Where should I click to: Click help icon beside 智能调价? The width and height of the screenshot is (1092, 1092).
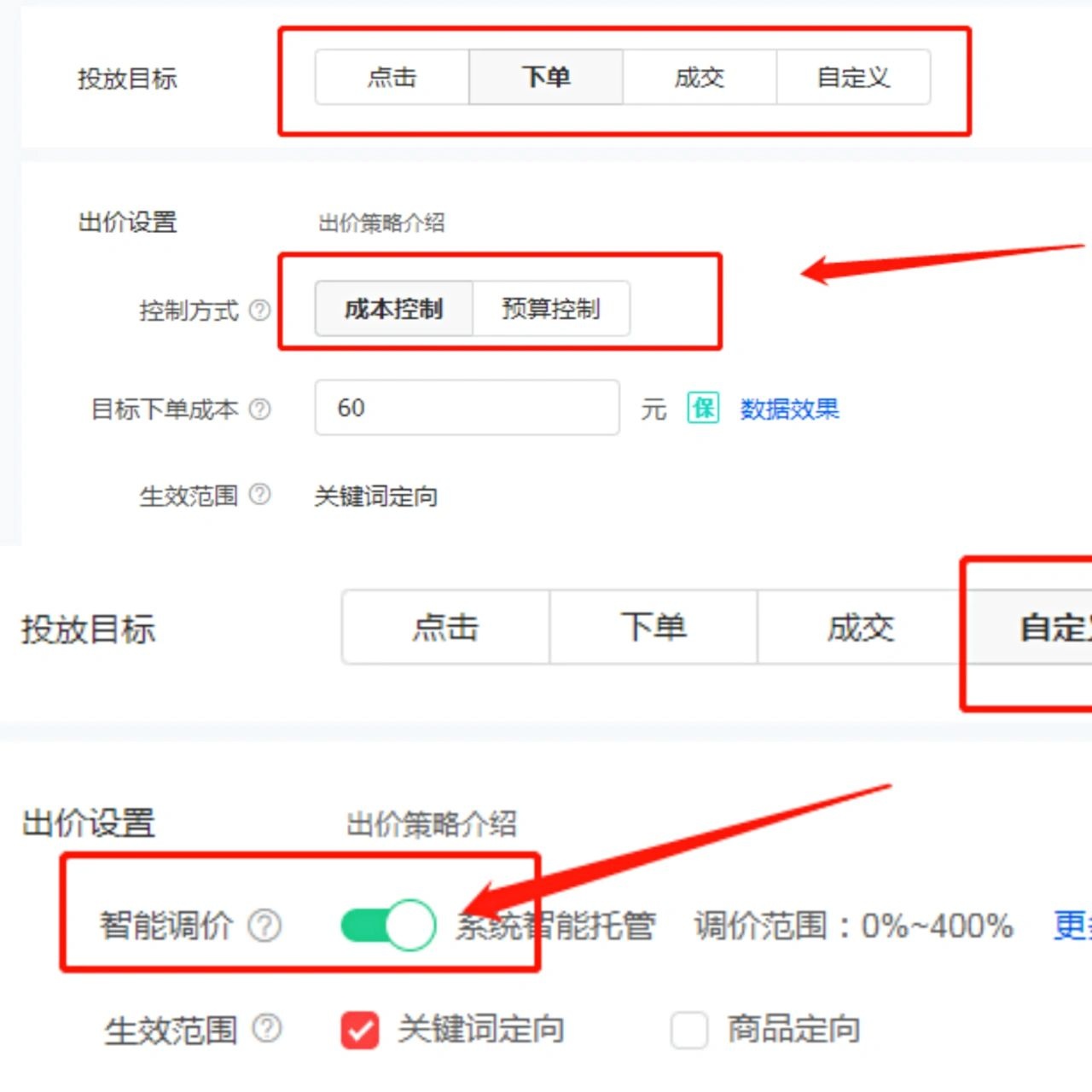point(264,925)
